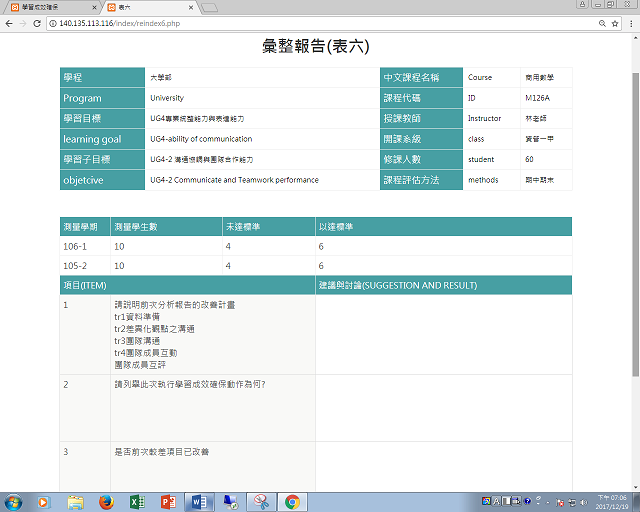
Task: Switch to the Chrome window in taskbar
Action: (x=292, y=502)
